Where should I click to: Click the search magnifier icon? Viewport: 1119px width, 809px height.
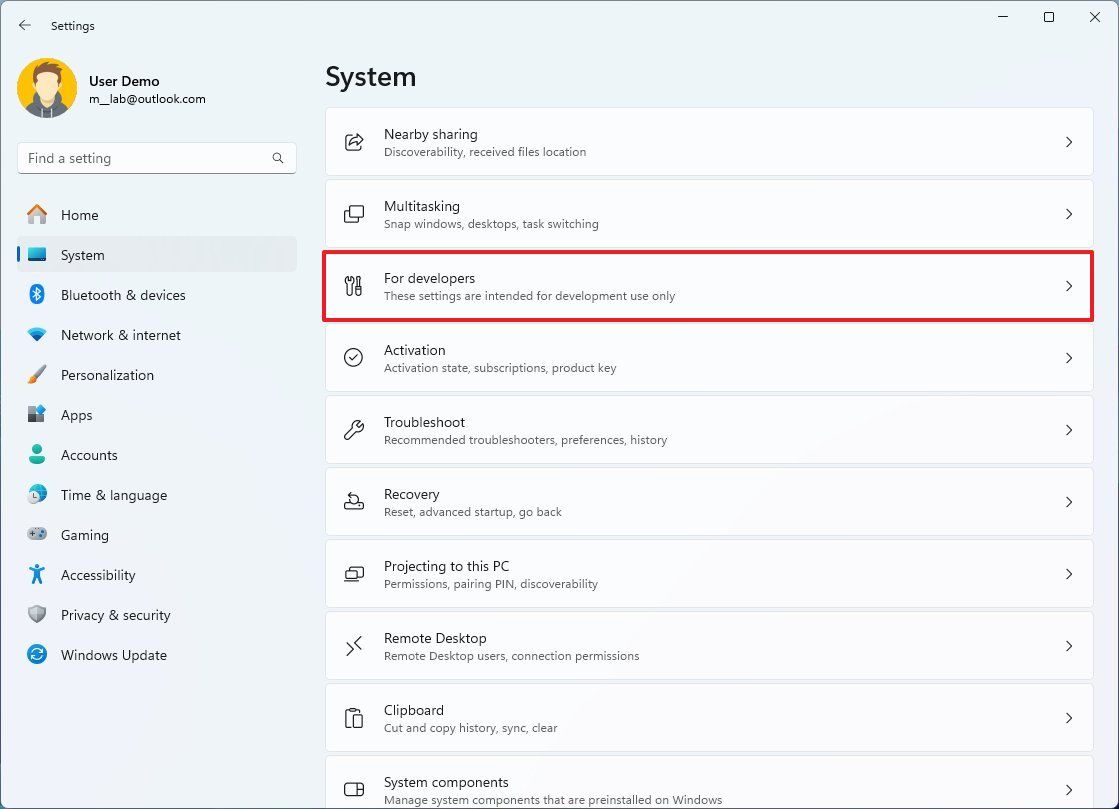tap(278, 158)
